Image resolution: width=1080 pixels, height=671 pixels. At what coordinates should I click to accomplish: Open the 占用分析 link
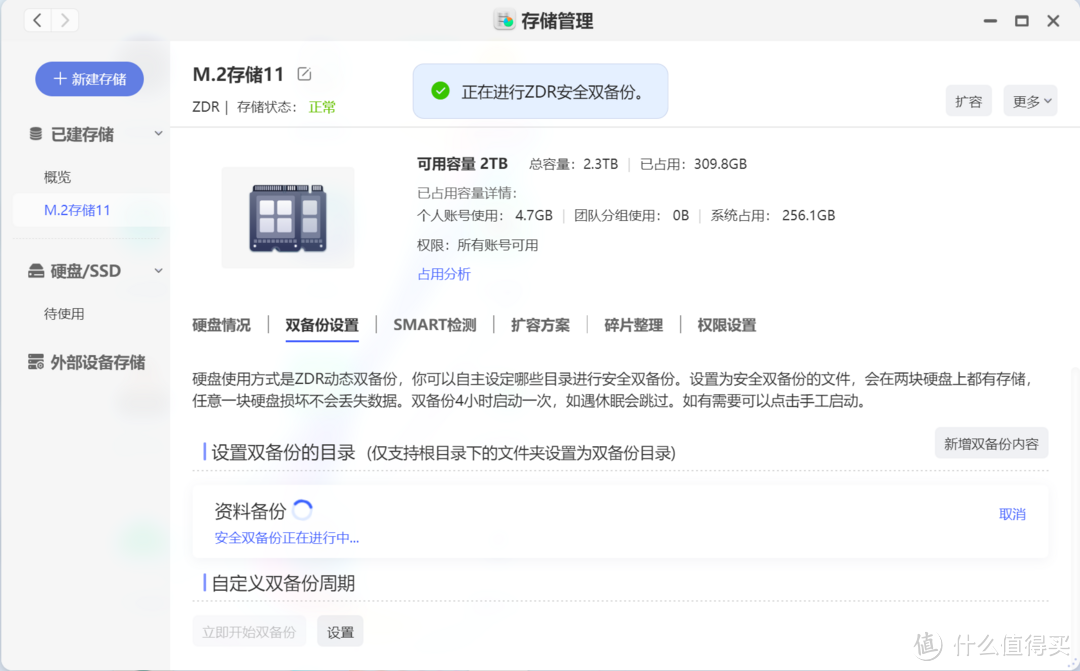point(444,273)
